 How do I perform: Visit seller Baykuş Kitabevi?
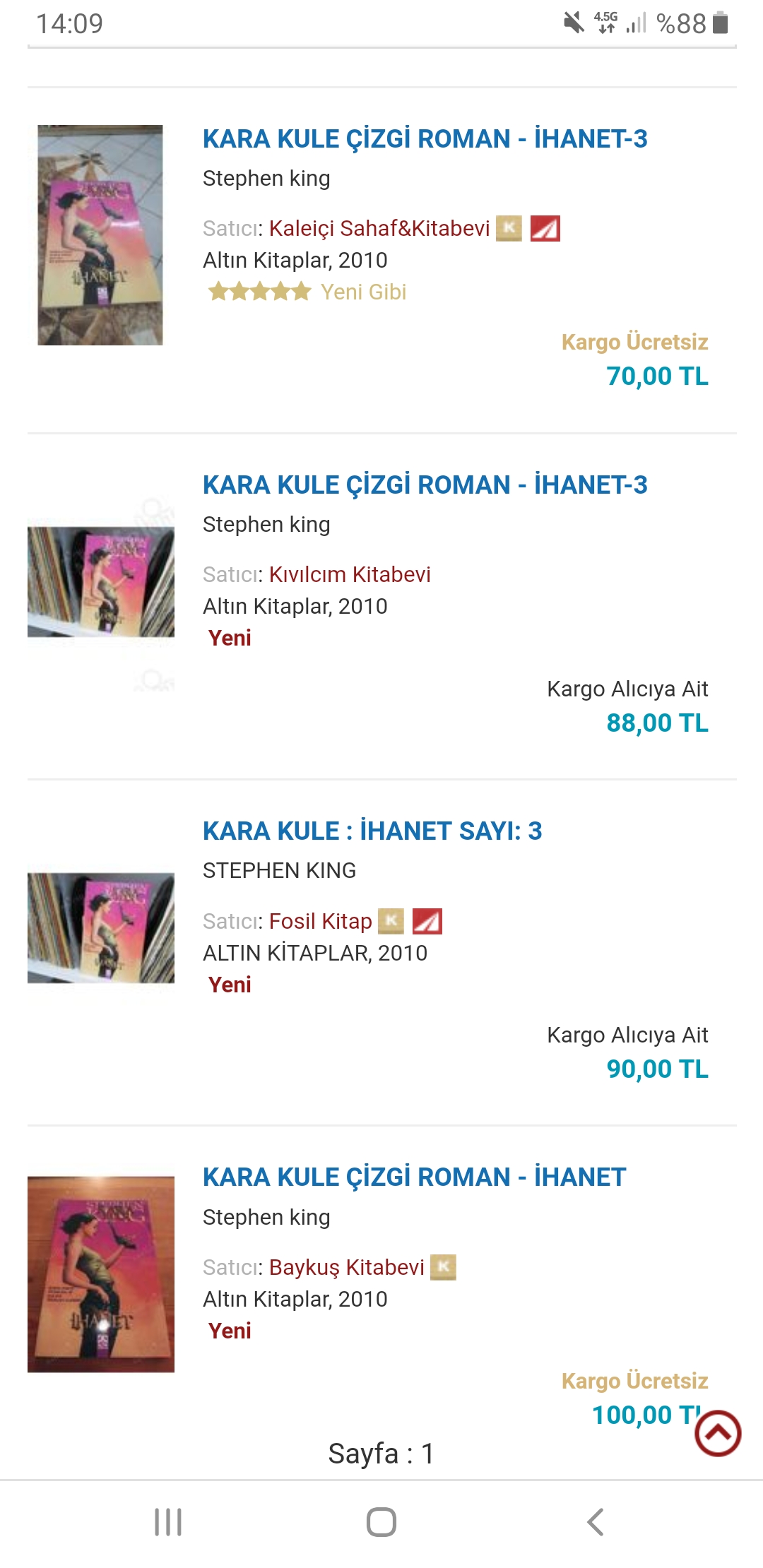point(346,1268)
